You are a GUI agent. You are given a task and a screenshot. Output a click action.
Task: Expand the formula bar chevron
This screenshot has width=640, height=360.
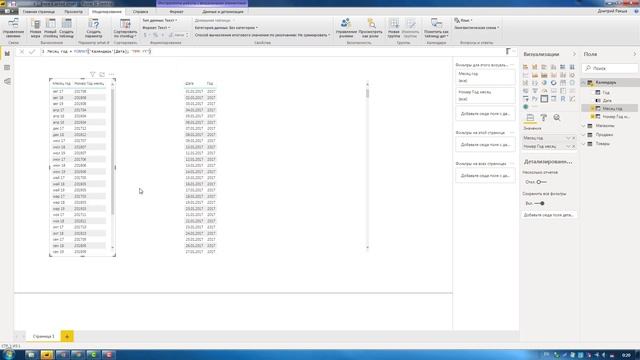(514, 51)
